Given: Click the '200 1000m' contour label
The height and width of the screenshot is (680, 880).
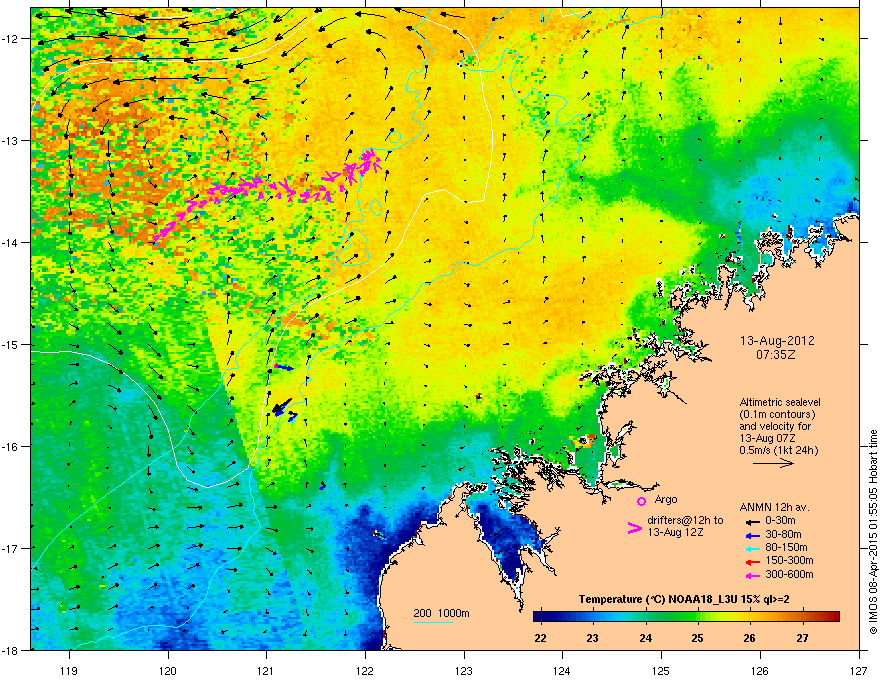Looking at the screenshot, I should (441, 613).
